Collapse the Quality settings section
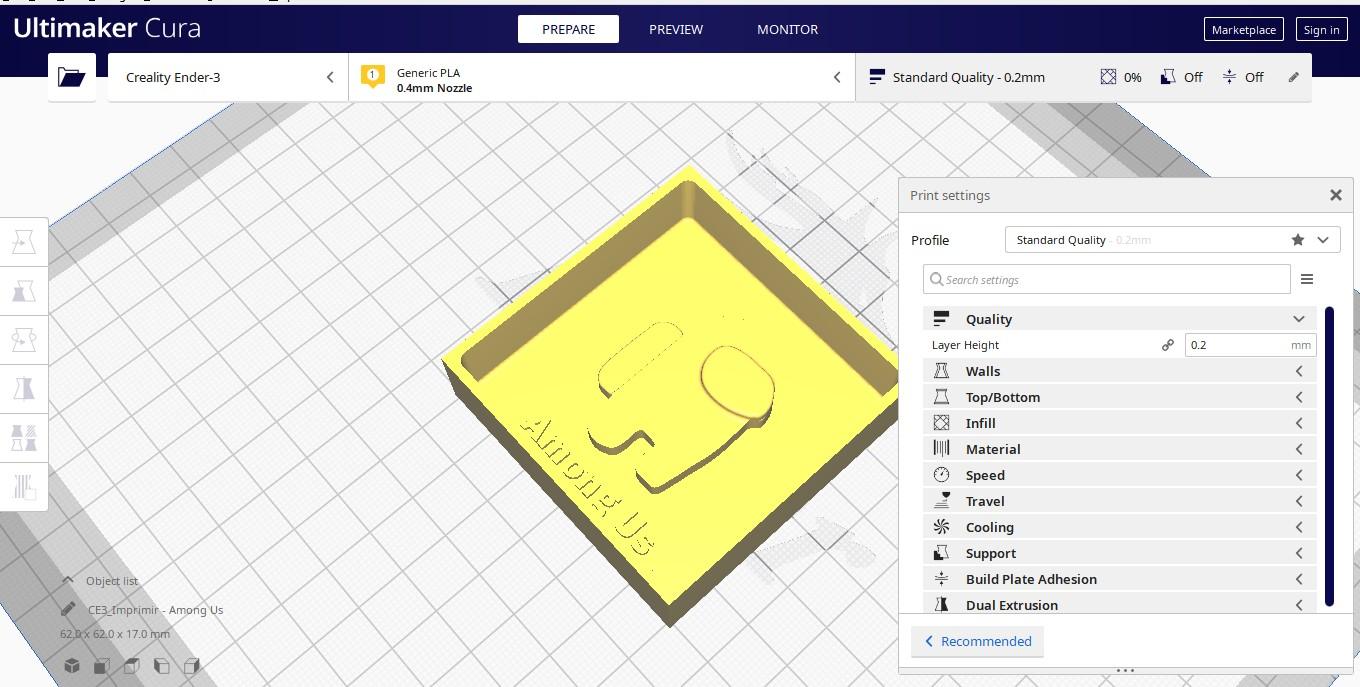This screenshot has height=687, width=1360. (1119, 319)
